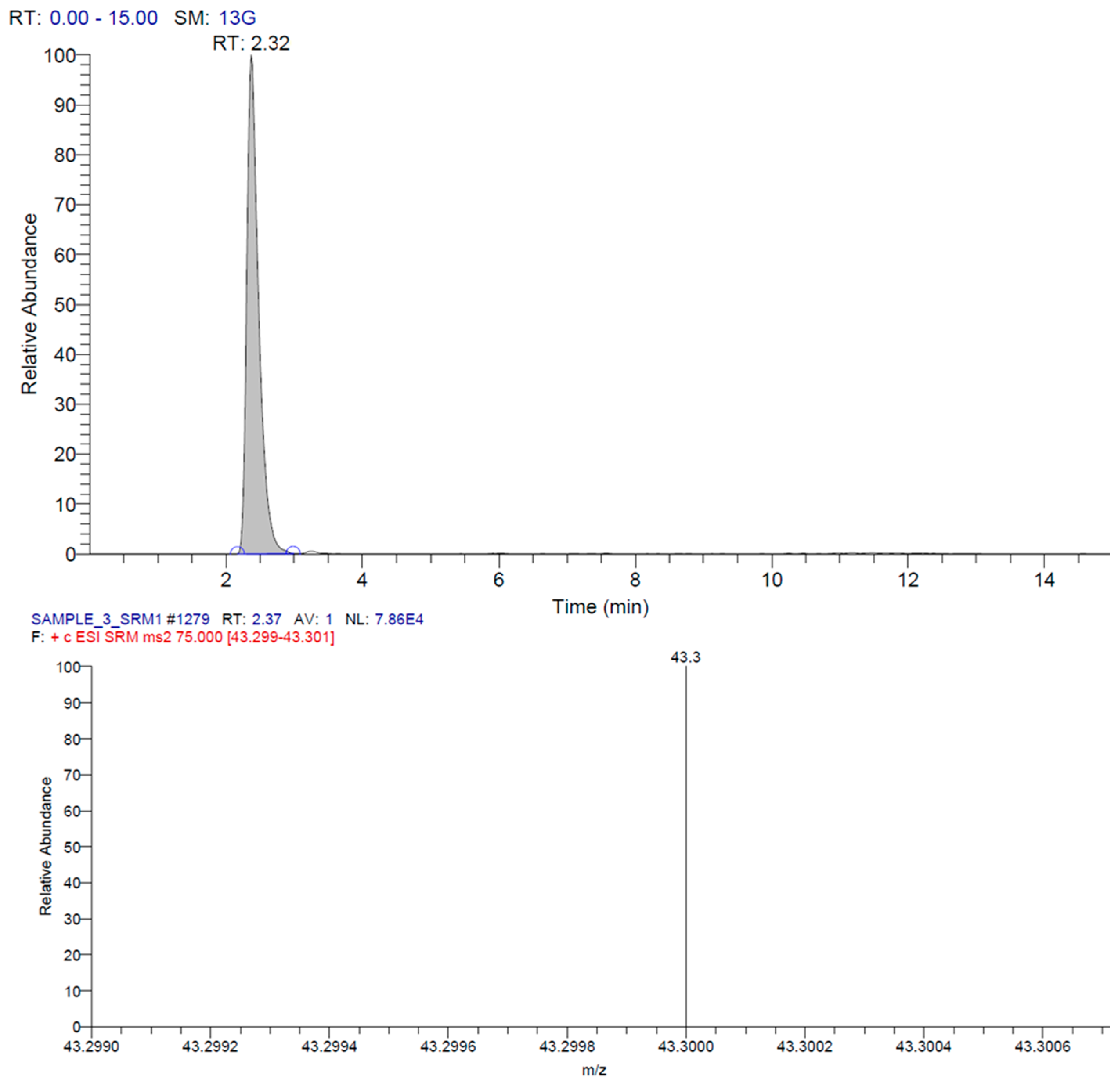Viewport: 1120px width, 1086px height.
Task: Click the SM: 13G smoothing label
Action: pyautogui.click(x=215, y=18)
